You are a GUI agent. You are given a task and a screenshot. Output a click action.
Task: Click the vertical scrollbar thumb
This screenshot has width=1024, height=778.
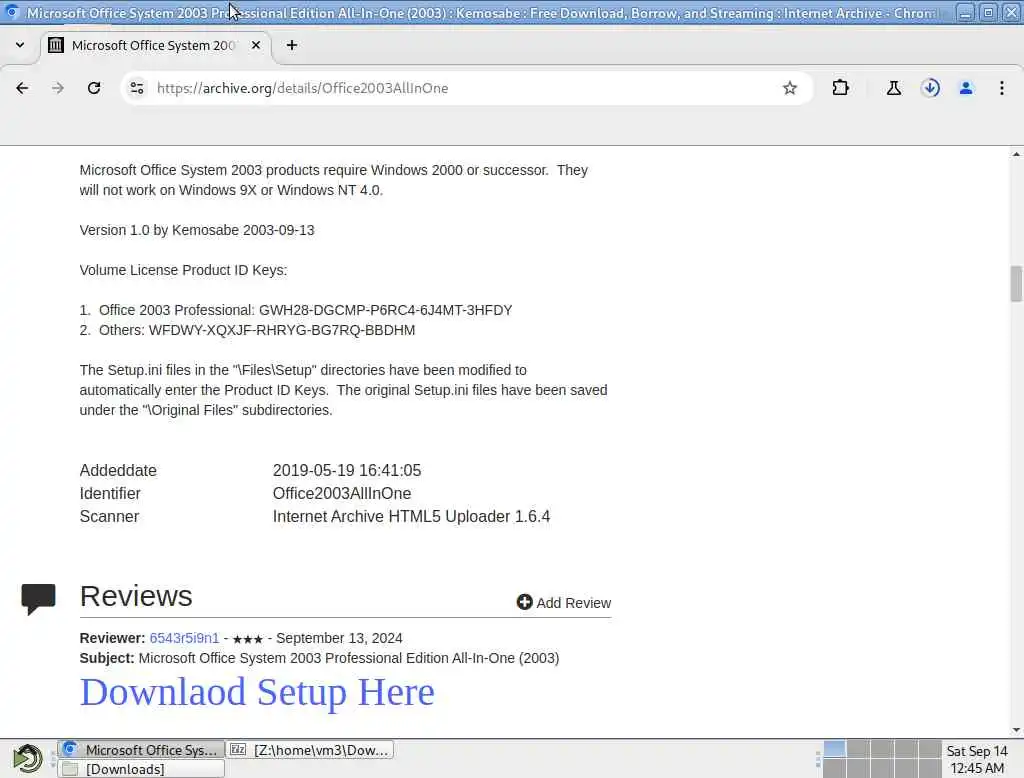pos(1016,284)
